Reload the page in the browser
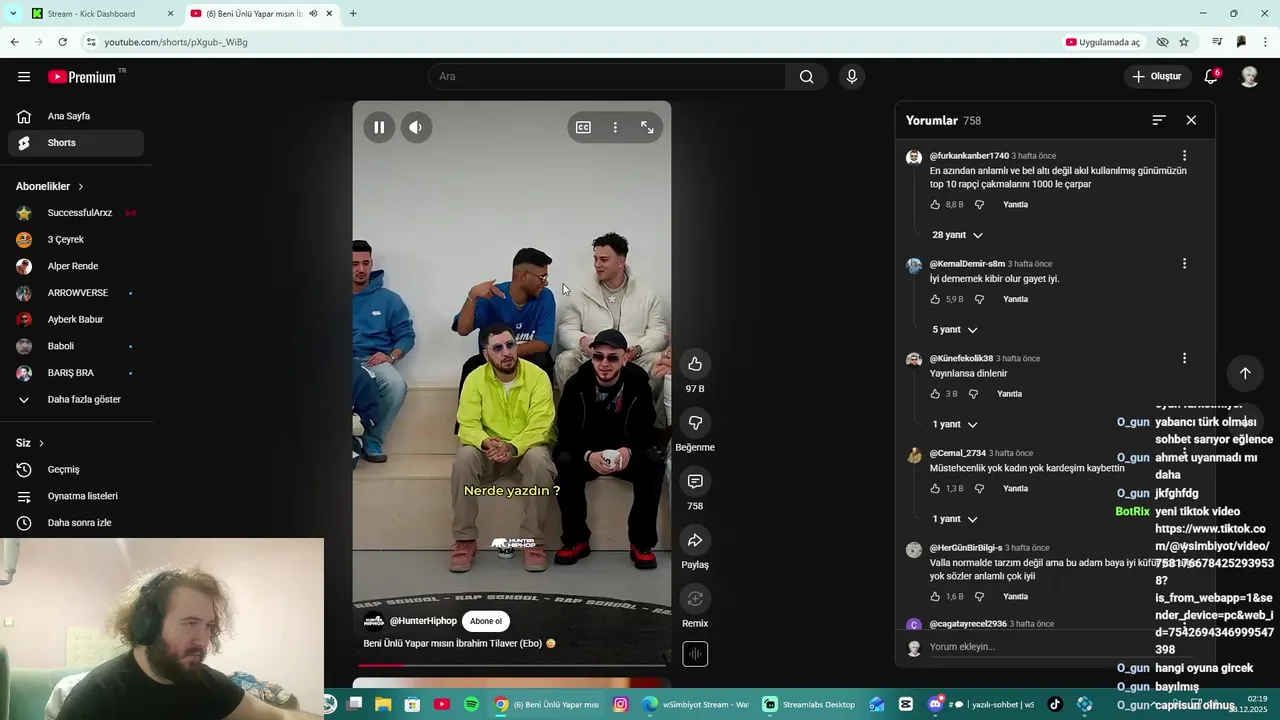The width and height of the screenshot is (1280, 720). (62, 42)
